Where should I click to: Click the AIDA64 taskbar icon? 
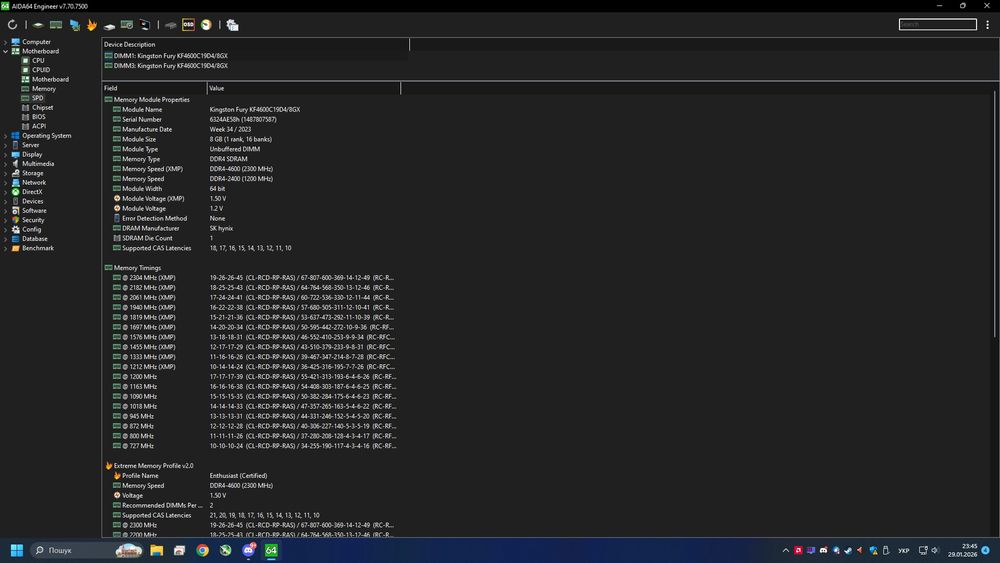272,550
